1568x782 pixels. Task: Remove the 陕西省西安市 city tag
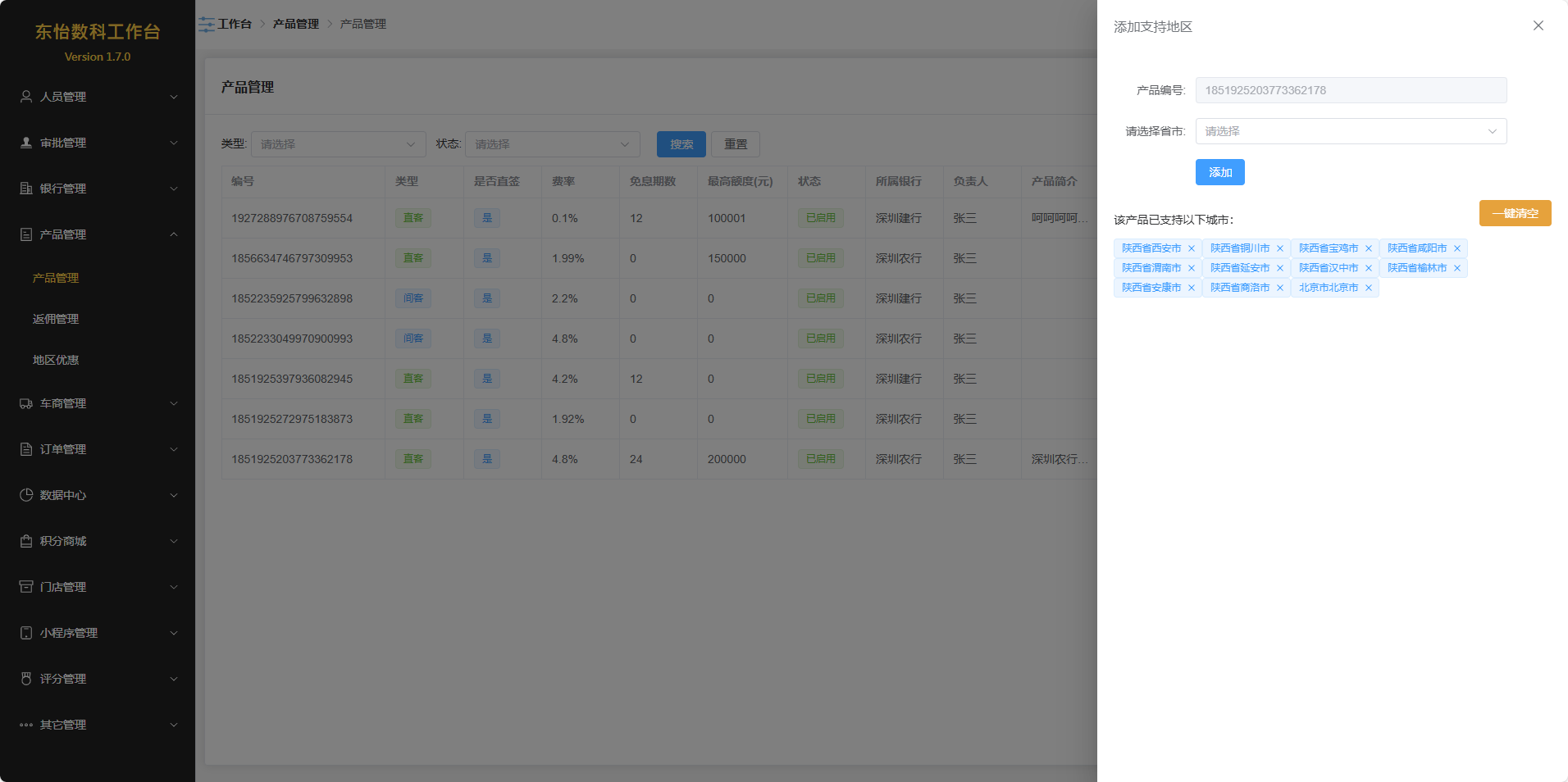[1191, 248]
